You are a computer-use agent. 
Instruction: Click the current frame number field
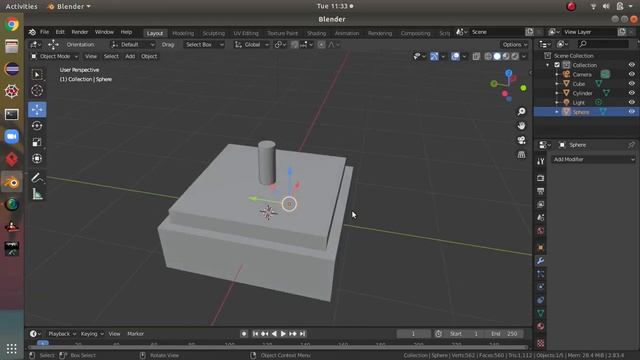(413, 334)
